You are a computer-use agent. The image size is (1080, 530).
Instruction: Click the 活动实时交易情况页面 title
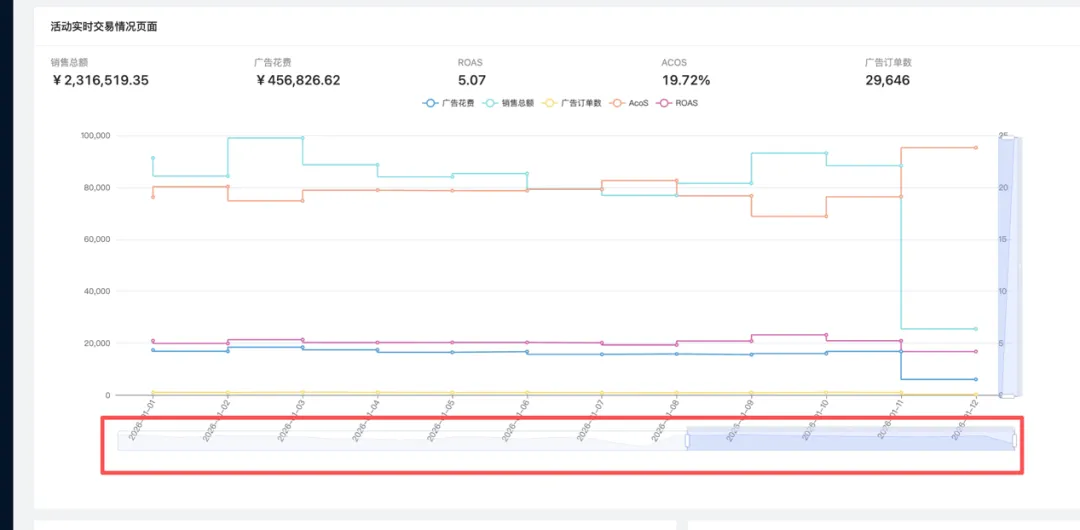pyautogui.click(x=103, y=27)
